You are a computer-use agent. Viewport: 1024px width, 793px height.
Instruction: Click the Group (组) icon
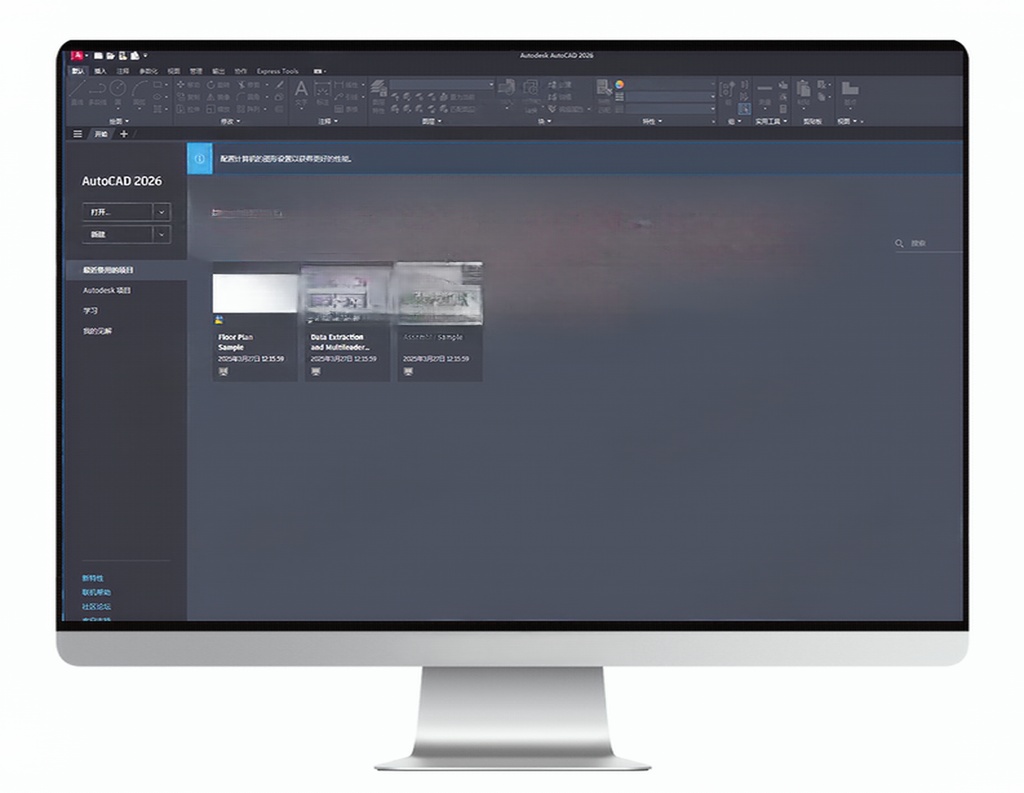pos(728,91)
